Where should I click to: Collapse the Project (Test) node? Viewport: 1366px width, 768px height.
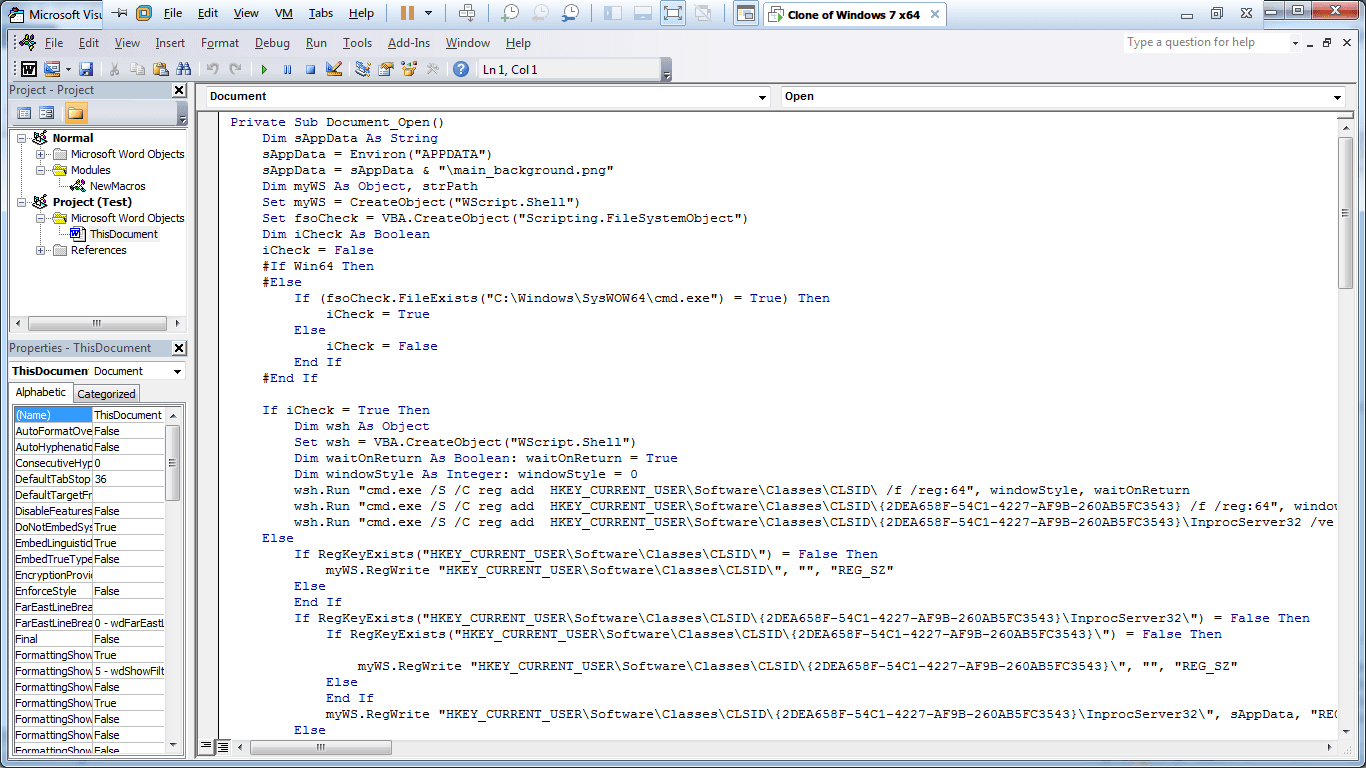(21, 202)
